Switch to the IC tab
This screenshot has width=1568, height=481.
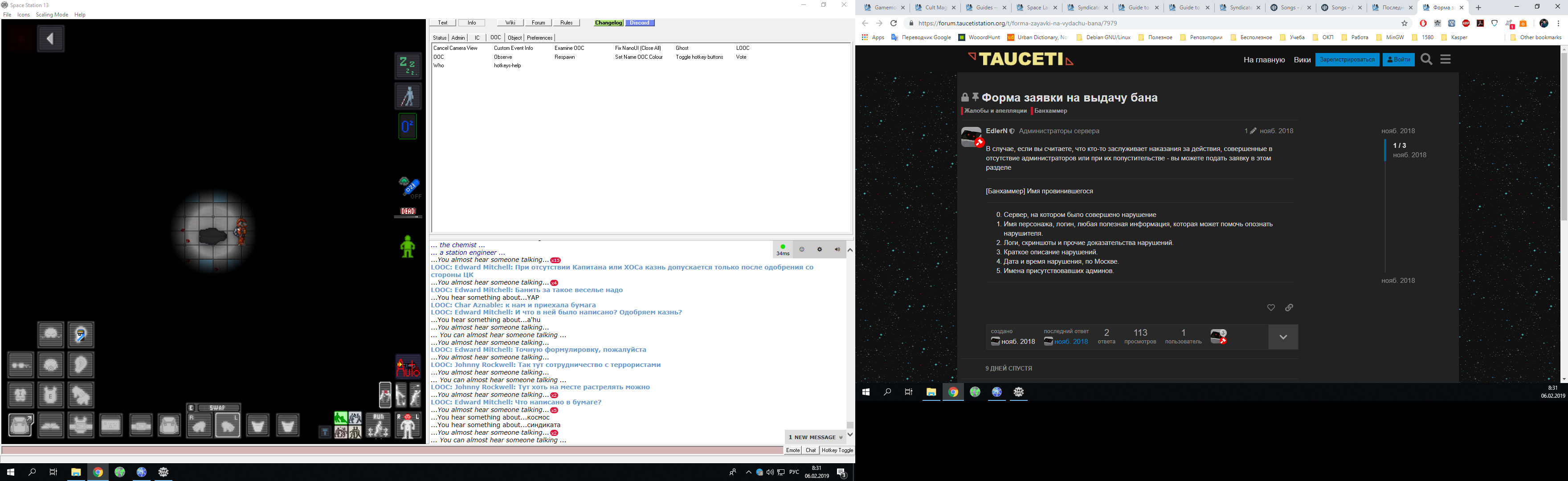click(x=477, y=38)
